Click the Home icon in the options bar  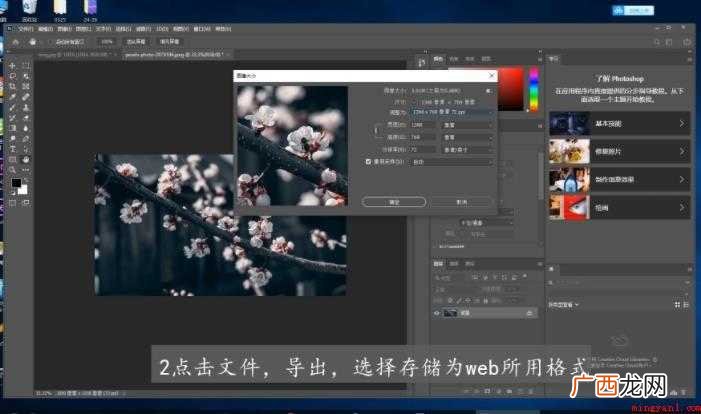16,42
